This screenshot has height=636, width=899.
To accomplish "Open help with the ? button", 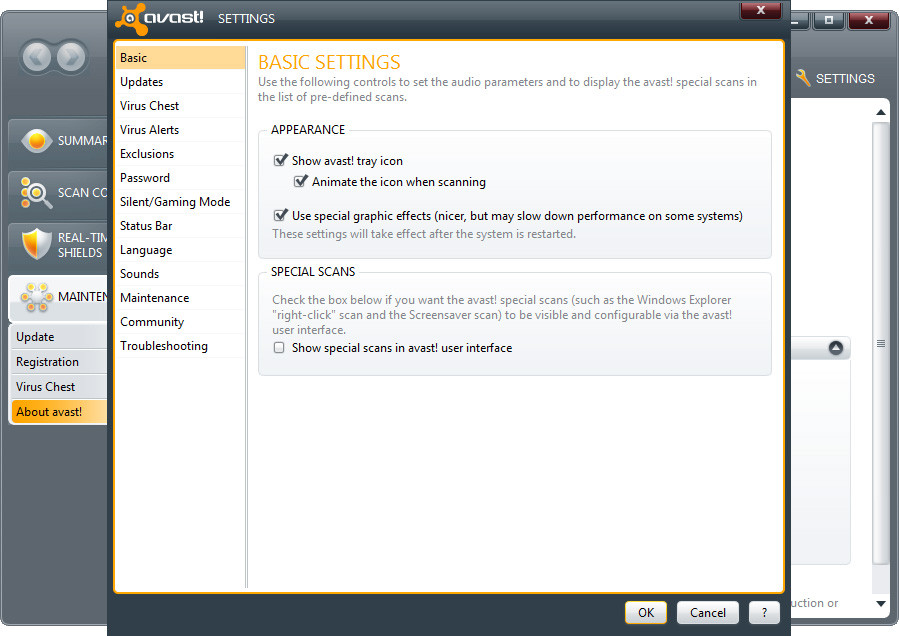I will pyautogui.click(x=764, y=612).
